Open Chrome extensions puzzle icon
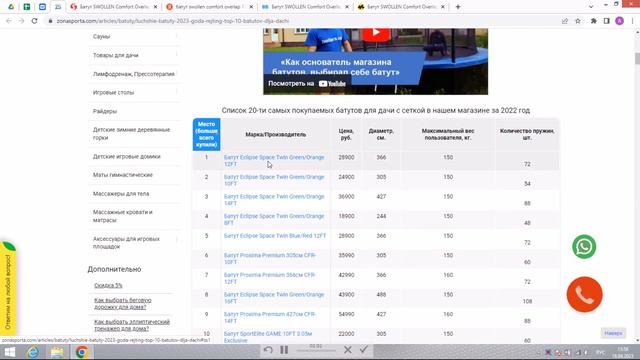This screenshot has width=640, height=360. point(593,21)
